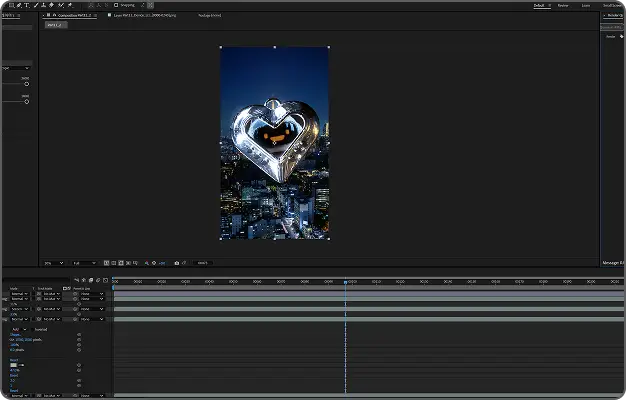Open the top layer's Track Matte dropdown
Screen dimensions: 626x400
point(52,294)
